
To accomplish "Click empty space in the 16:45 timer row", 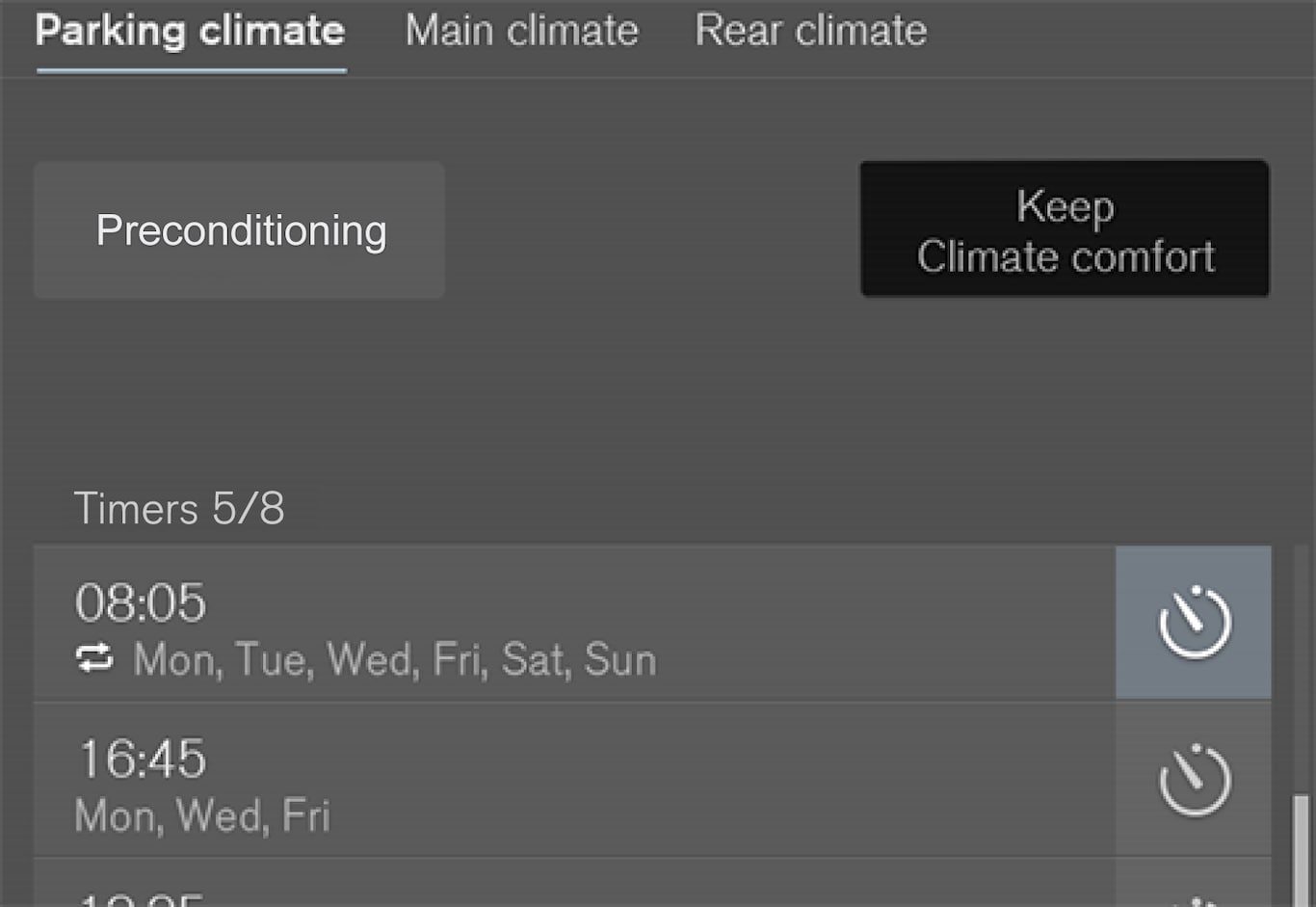I will click(723, 780).
